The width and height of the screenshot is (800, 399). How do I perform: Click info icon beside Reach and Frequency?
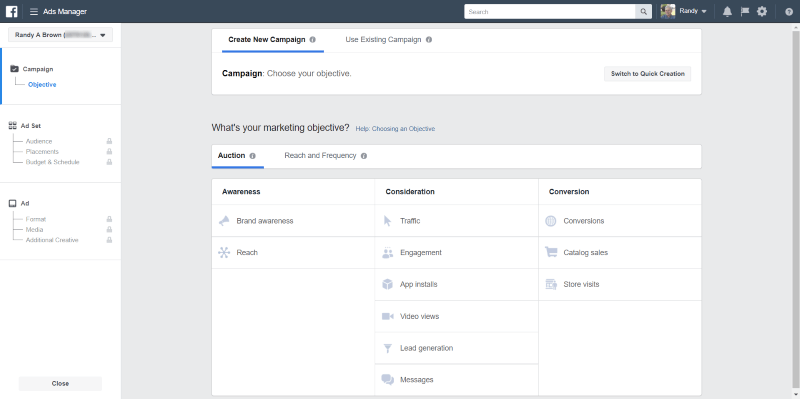point(364,156)
